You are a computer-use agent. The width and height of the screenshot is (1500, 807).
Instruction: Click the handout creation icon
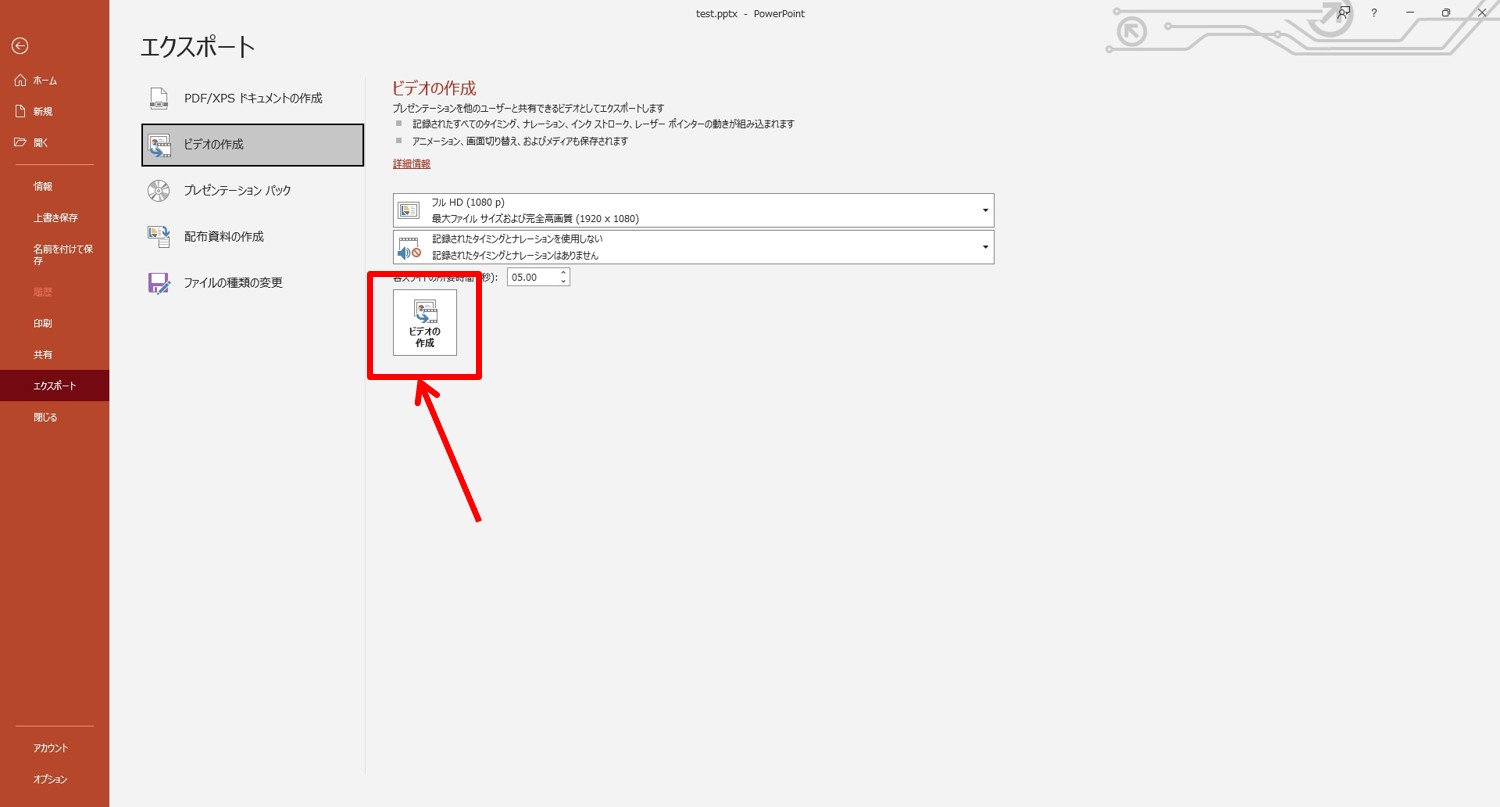tap(159, 236)
